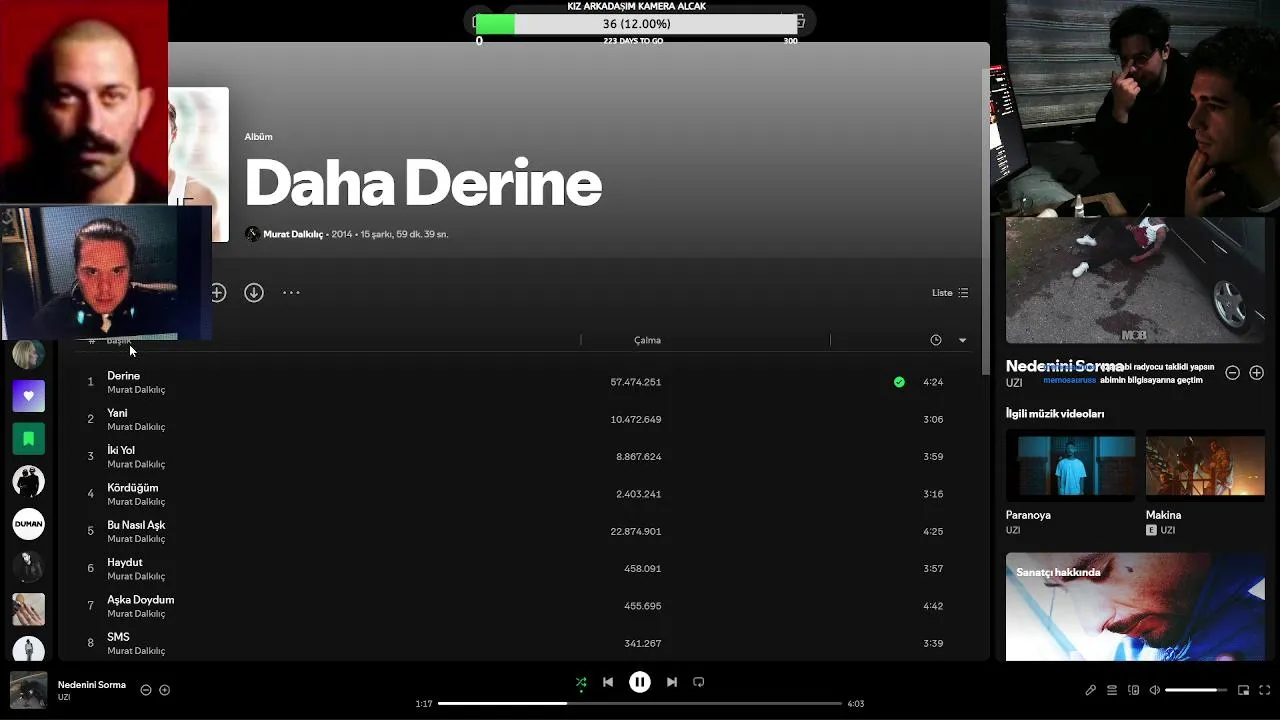This screenshot has width=1280, height=720.
Task: Switch player to full screen
Action: coord(1265,690)
